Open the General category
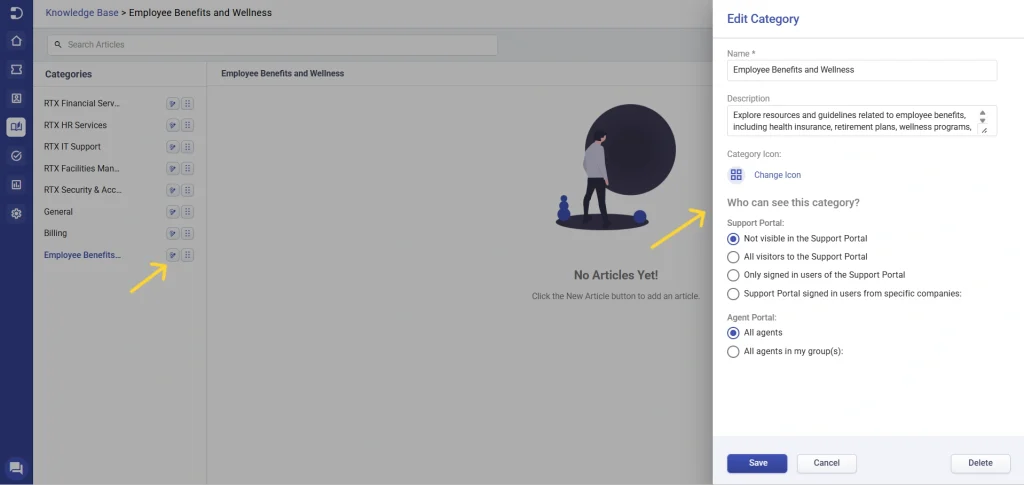Screen dimensions: 1024x485 [58, 211]
